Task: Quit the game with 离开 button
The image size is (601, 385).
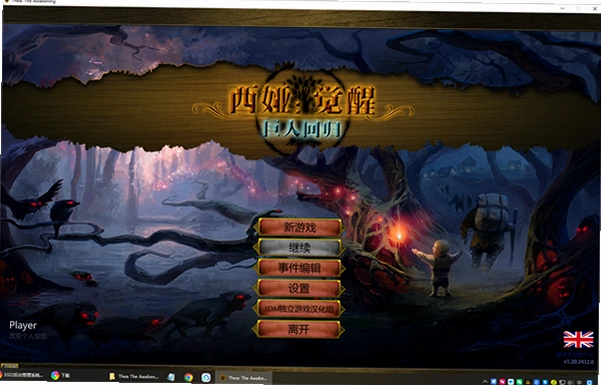Action: point(299,329)
